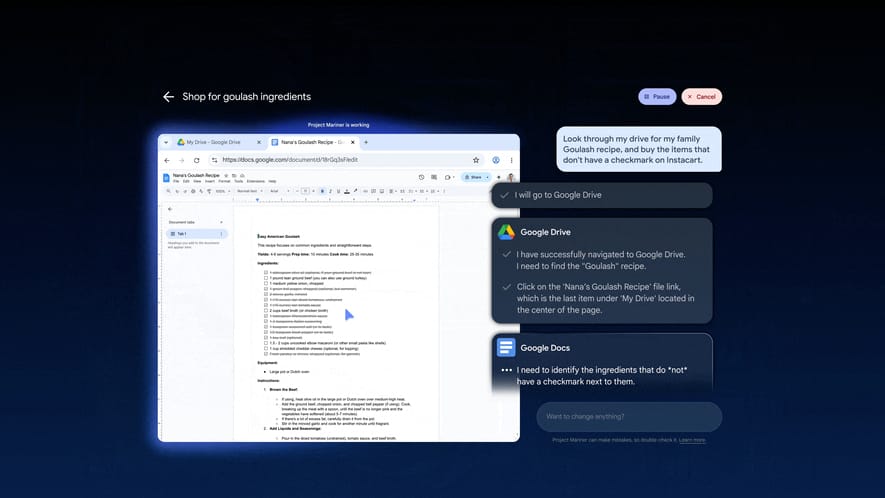Viewport: 885px width, 498px height.
Task: Pause the Project Mariner task
Action: pos(657,97)
